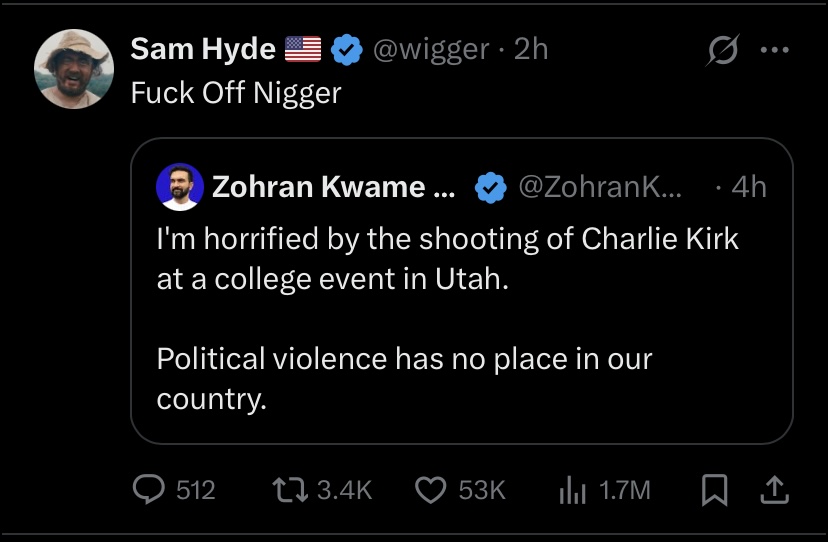Click the Zohran Kwame name in the quote
This screenshot has width=828, height=542.
point(329,187)
